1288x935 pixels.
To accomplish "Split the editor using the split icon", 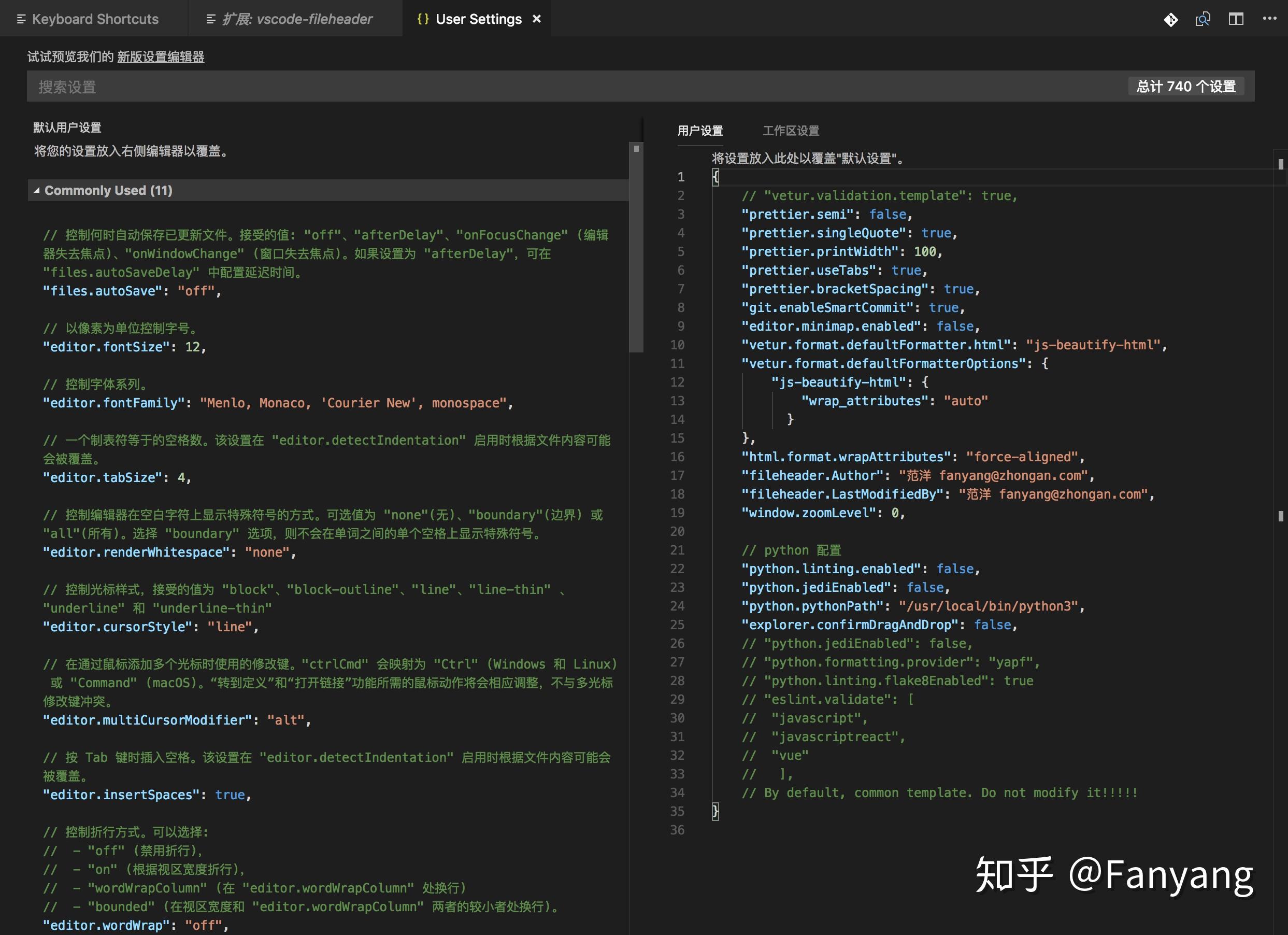I will point(1236,19).
